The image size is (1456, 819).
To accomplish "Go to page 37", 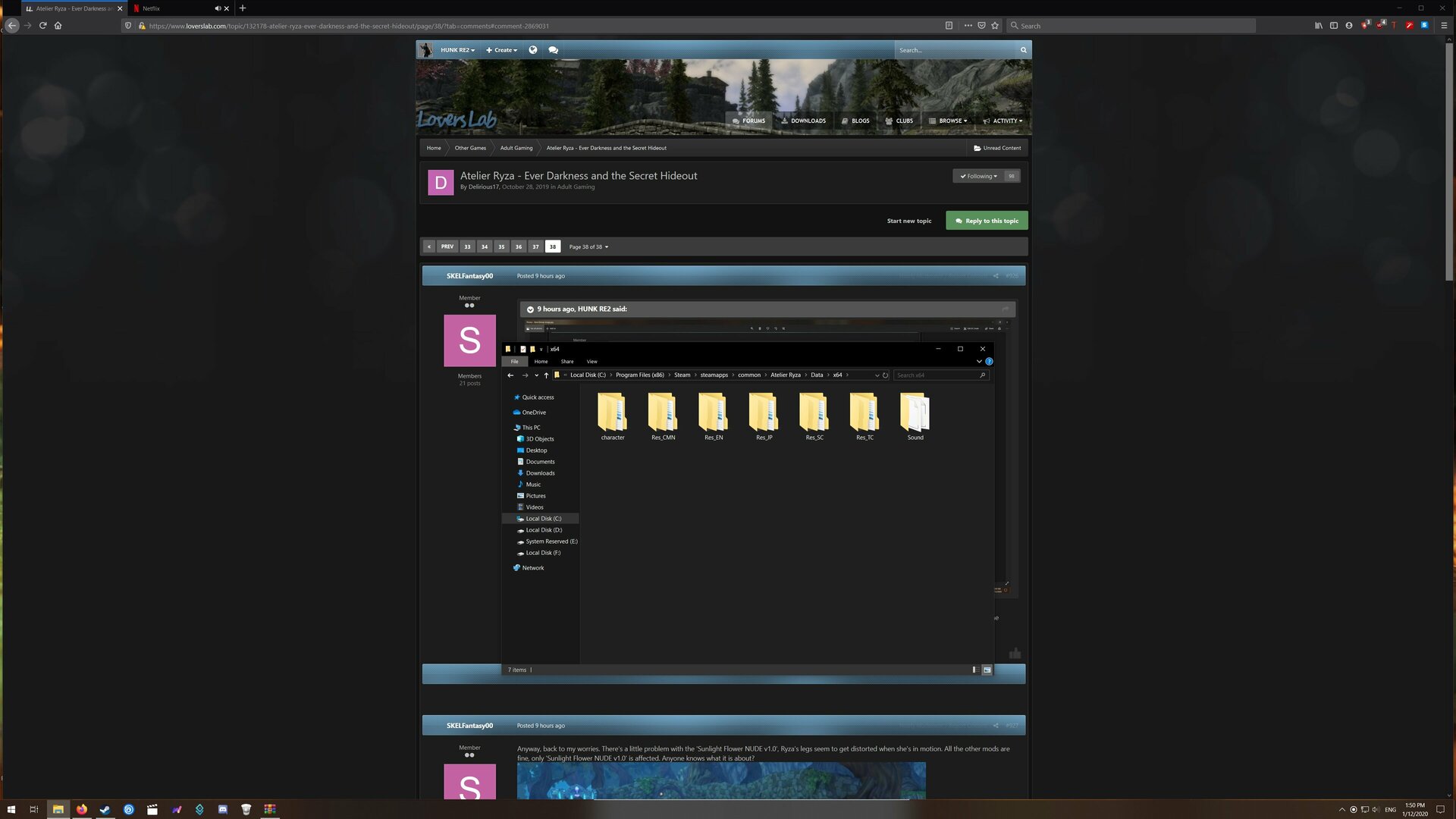I will coord(535,246).
